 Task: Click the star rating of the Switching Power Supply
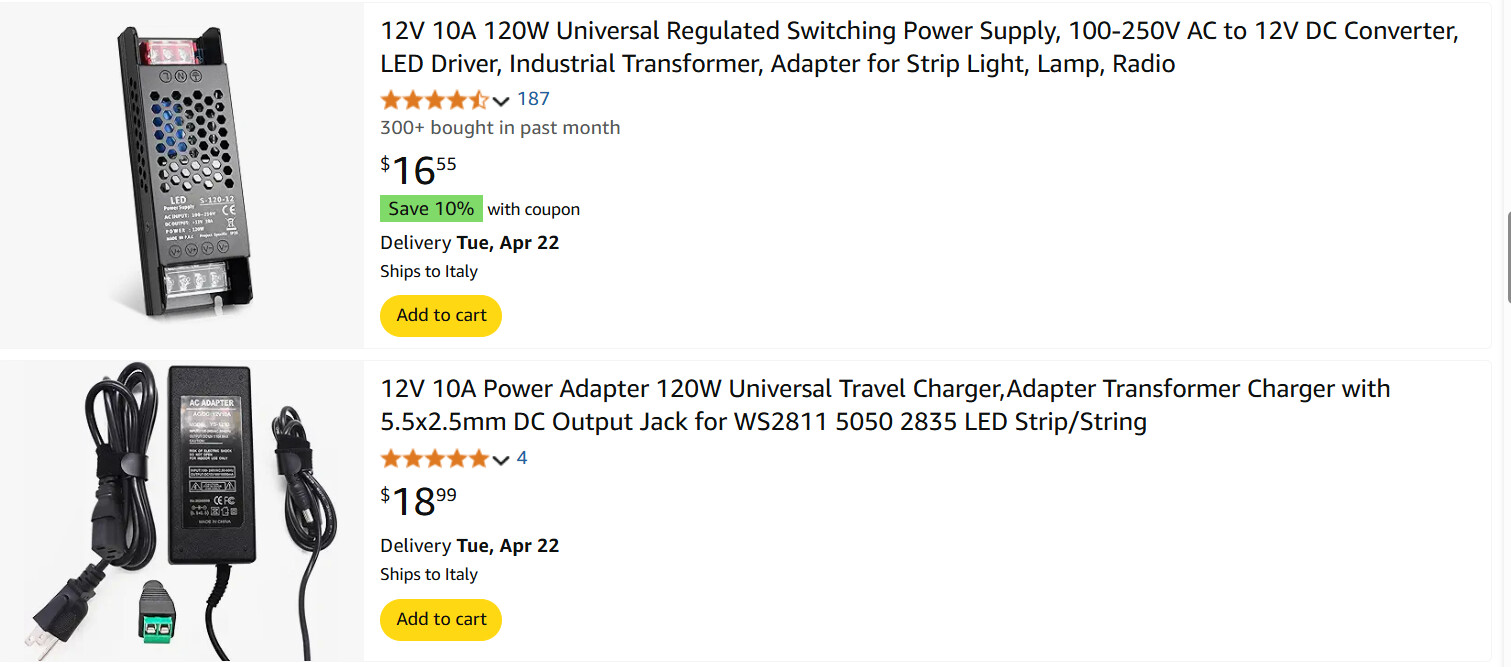click(434, 99)
